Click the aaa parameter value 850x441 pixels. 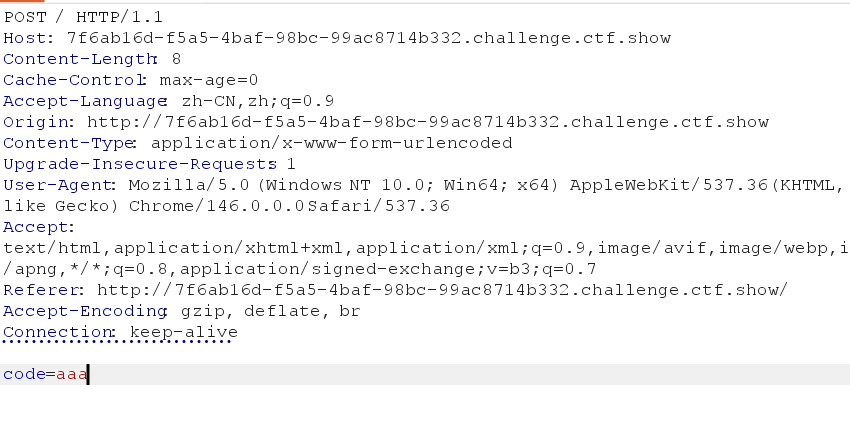(x=72, y=374)
